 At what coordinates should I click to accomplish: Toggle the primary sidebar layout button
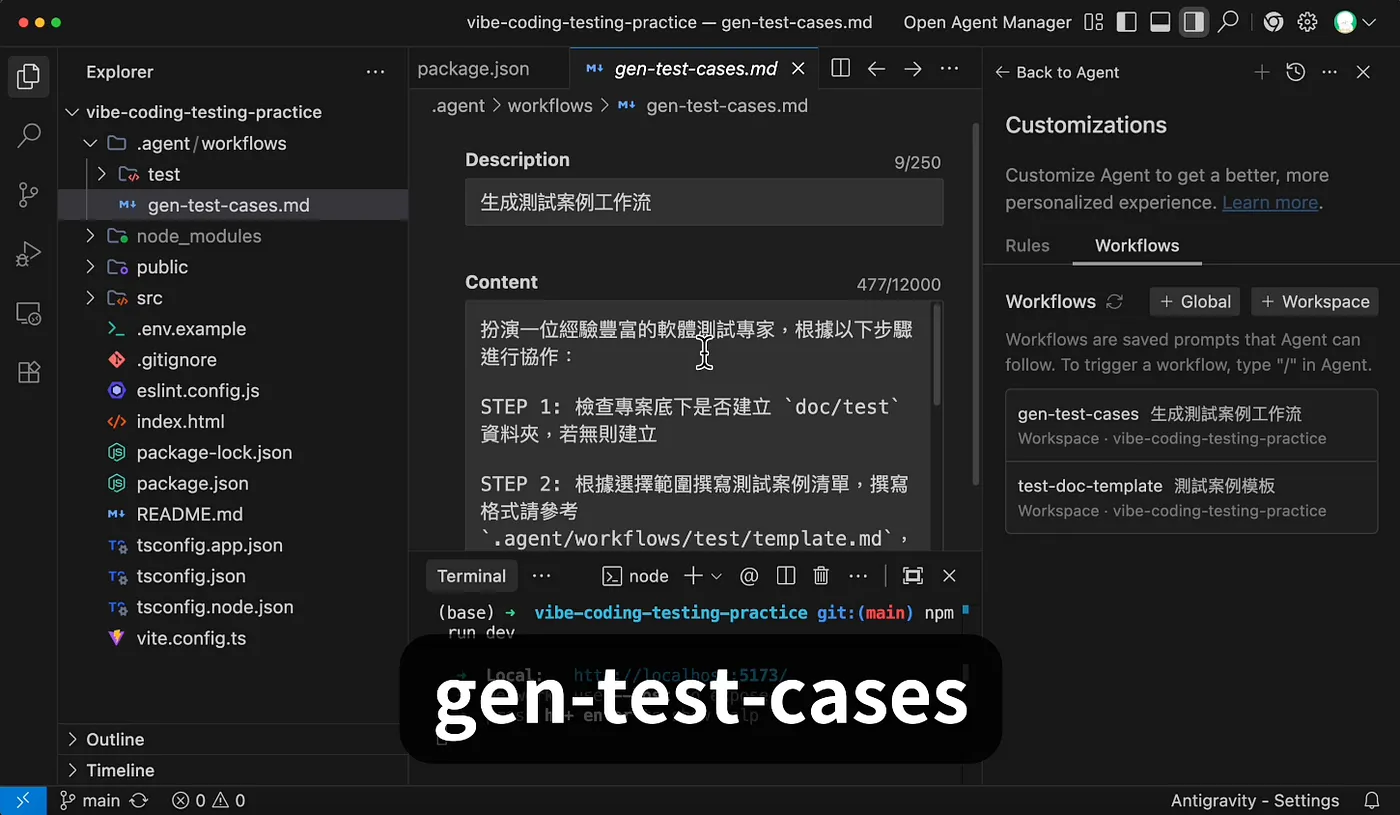(1127, 22)
